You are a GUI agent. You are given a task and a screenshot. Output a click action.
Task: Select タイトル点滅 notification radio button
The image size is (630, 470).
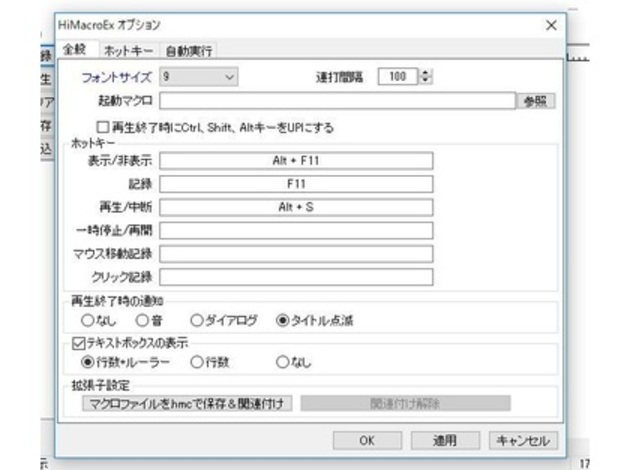[282, 320]
